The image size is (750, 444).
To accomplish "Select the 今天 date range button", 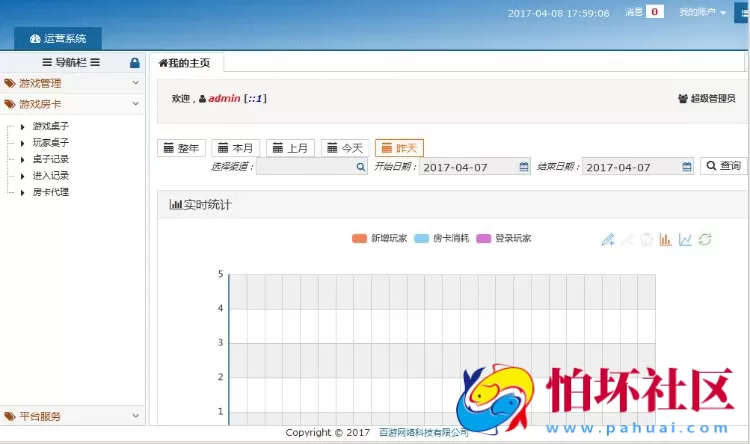I will 345,148.
